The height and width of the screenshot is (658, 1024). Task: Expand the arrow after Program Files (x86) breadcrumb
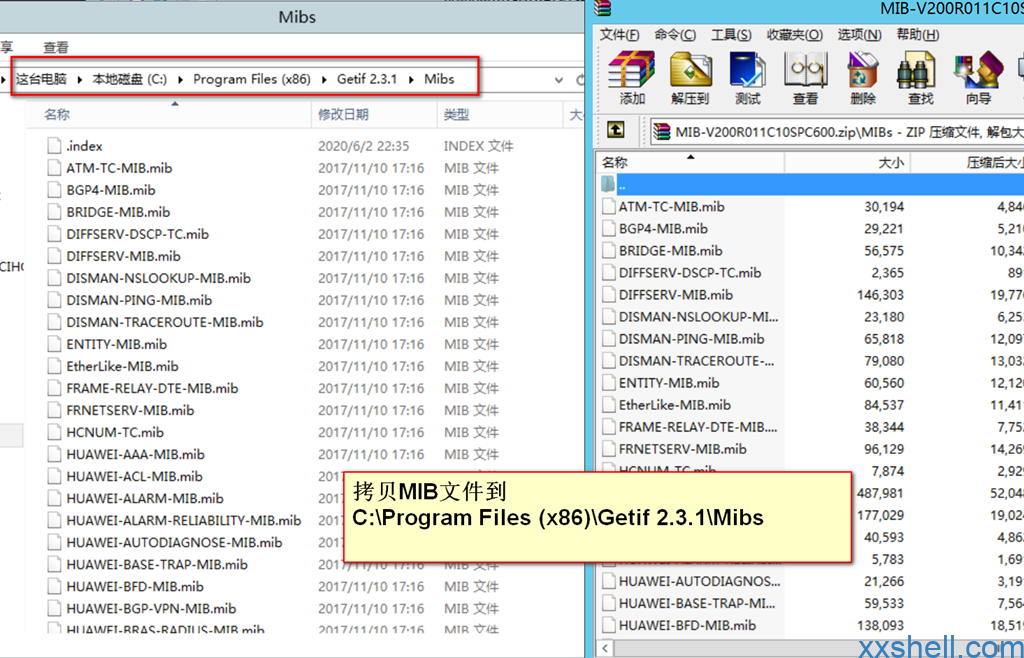(x=325, y=79)
